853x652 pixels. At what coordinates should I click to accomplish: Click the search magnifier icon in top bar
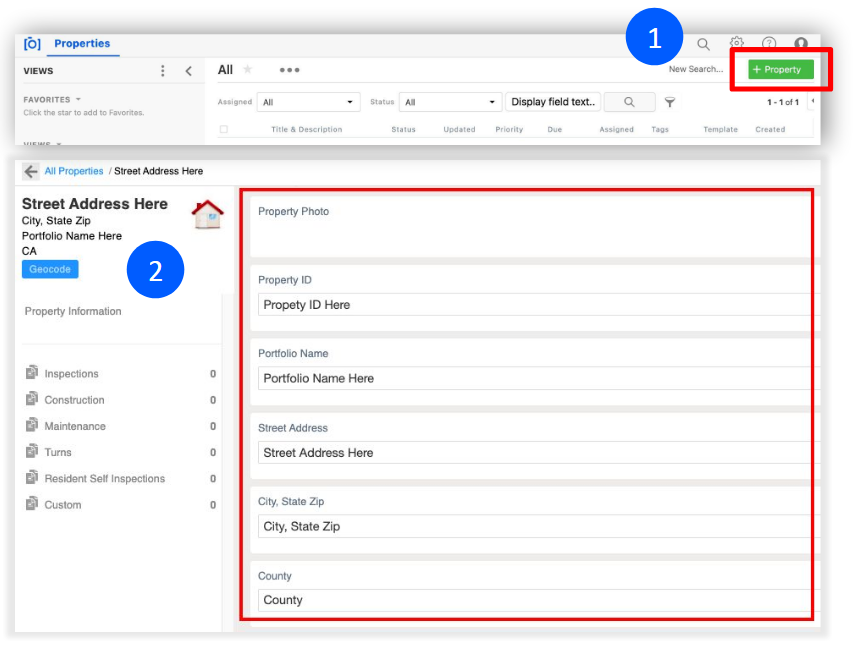[703, 44]
